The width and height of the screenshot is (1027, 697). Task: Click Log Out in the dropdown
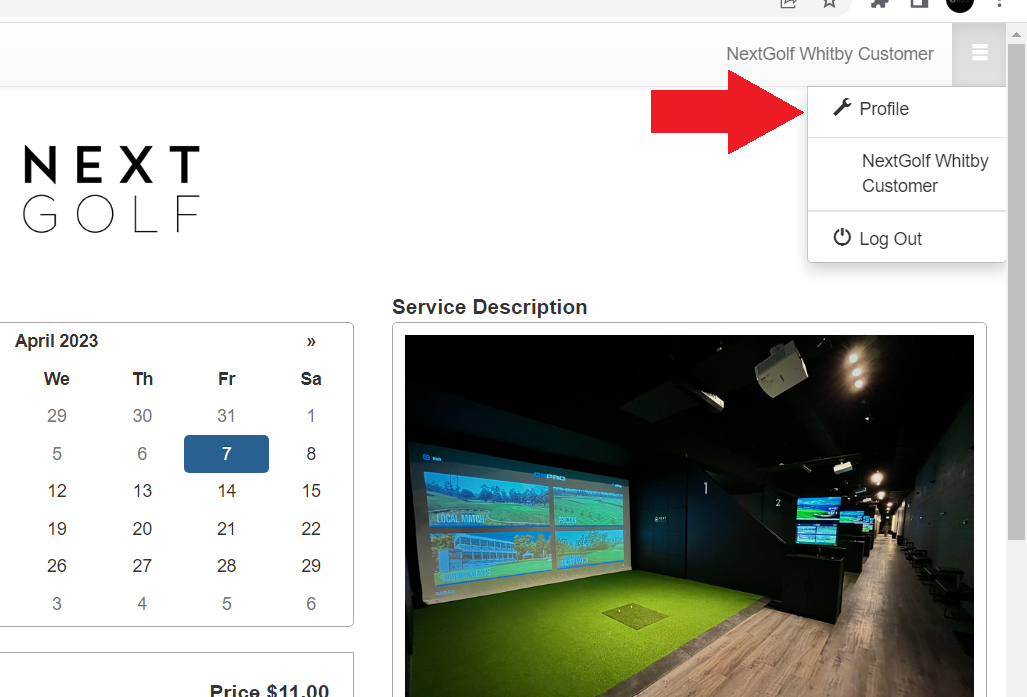coord(906,238)
